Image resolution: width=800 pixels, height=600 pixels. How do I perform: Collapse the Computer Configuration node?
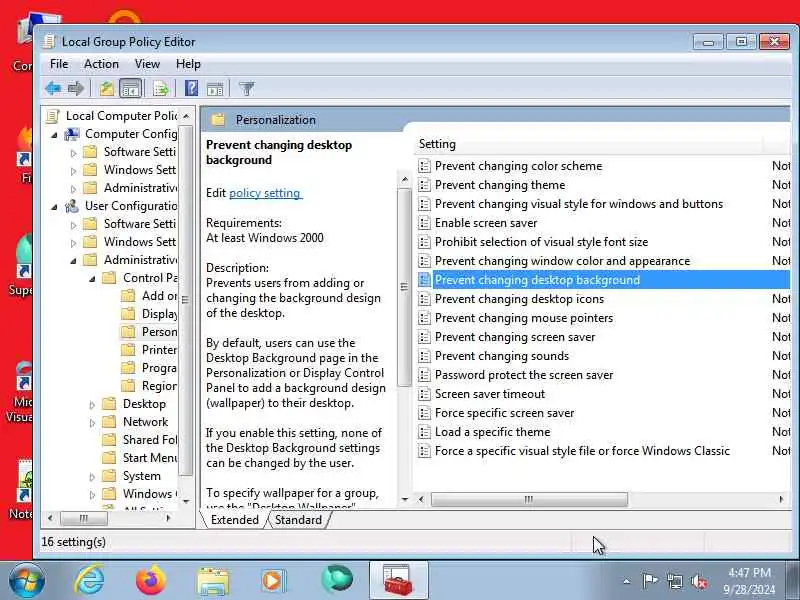point(54,135)
